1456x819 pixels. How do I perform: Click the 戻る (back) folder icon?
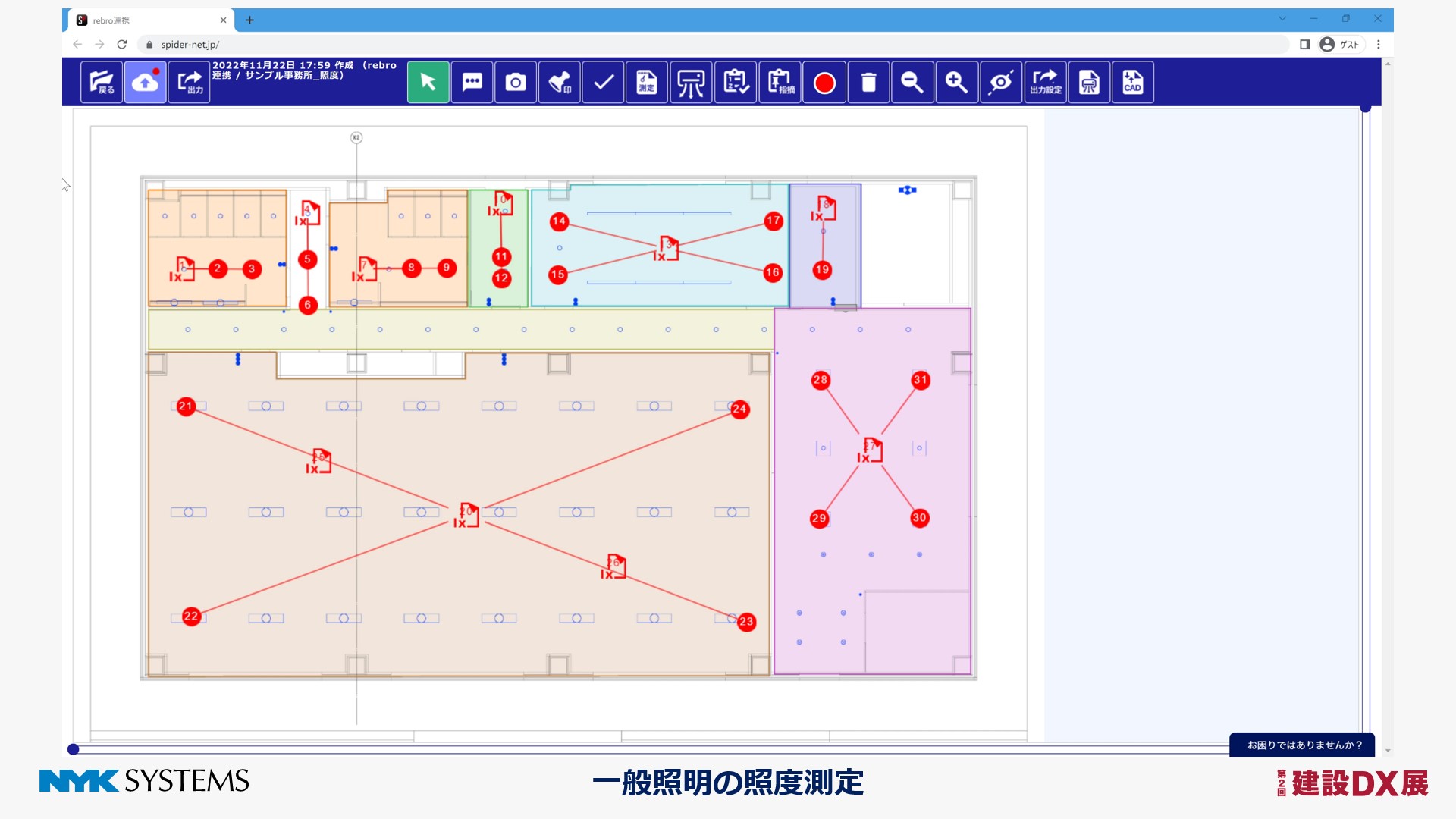pos(102,82)
